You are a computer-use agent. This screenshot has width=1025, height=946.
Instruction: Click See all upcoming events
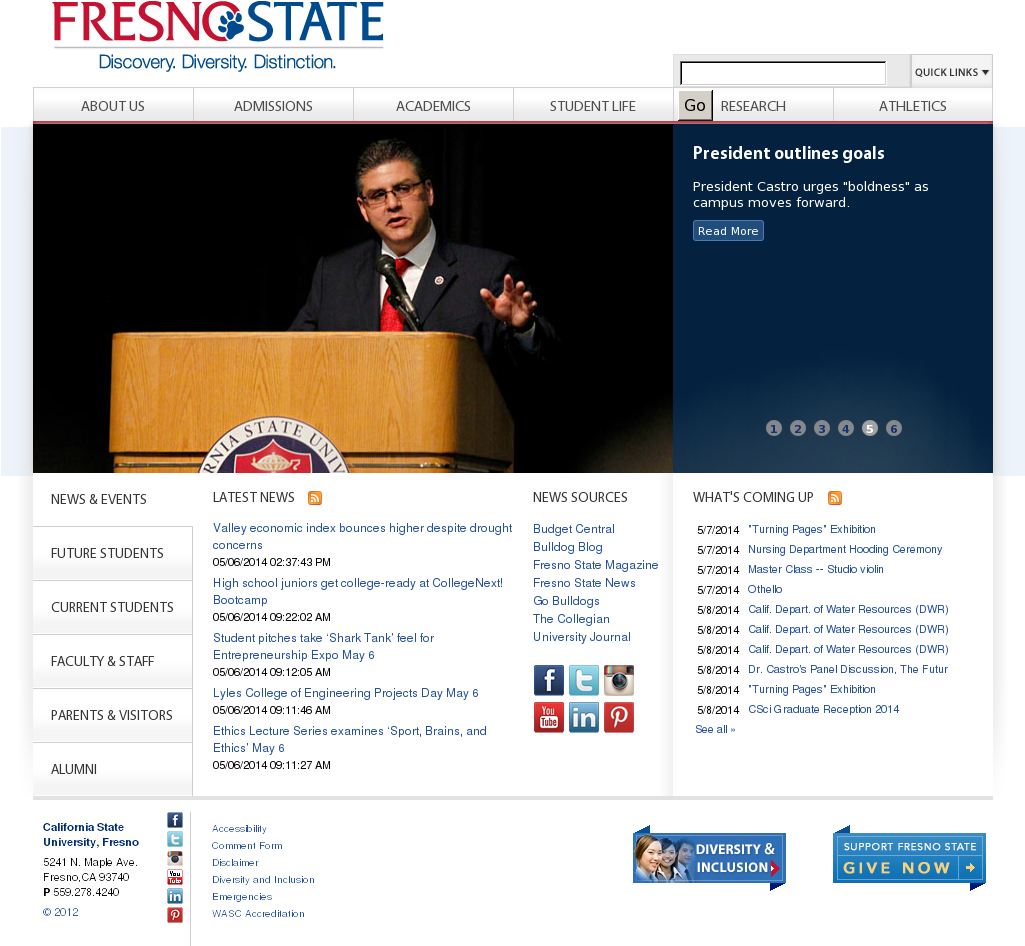(x=715, y=729)
